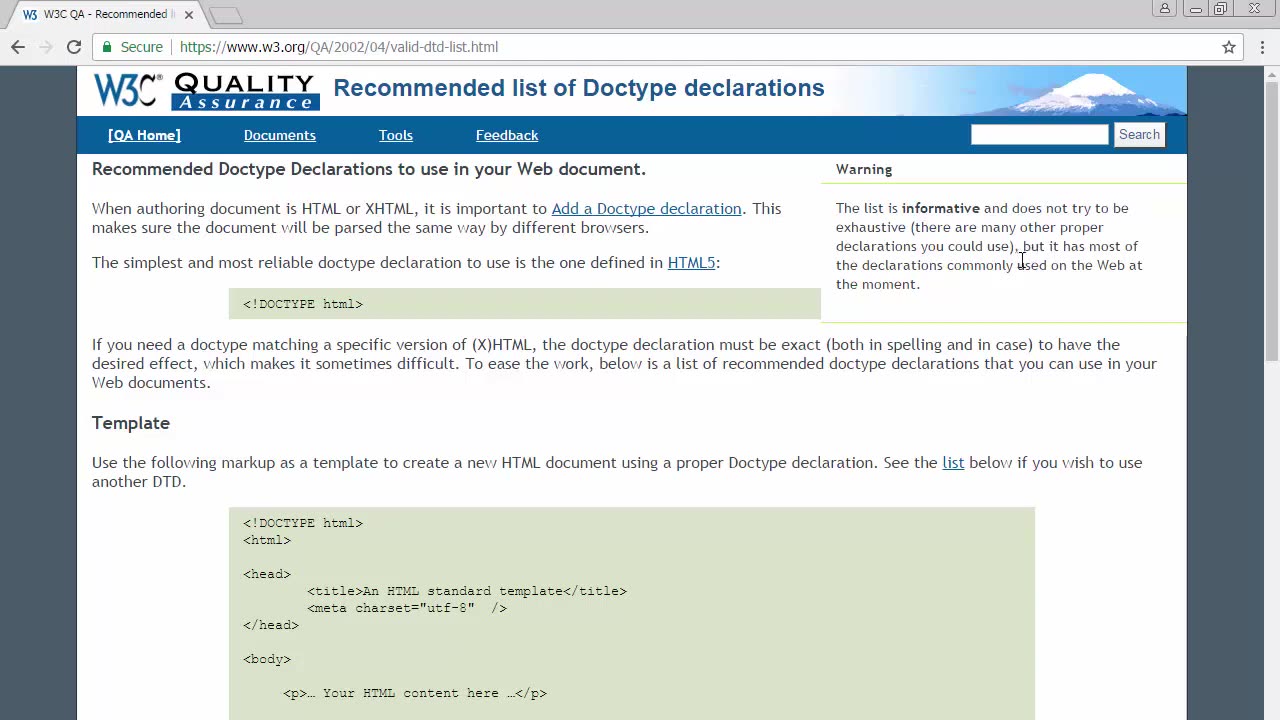
Task: Click the Quality Assurance logo
Action: tap(246, 91)
